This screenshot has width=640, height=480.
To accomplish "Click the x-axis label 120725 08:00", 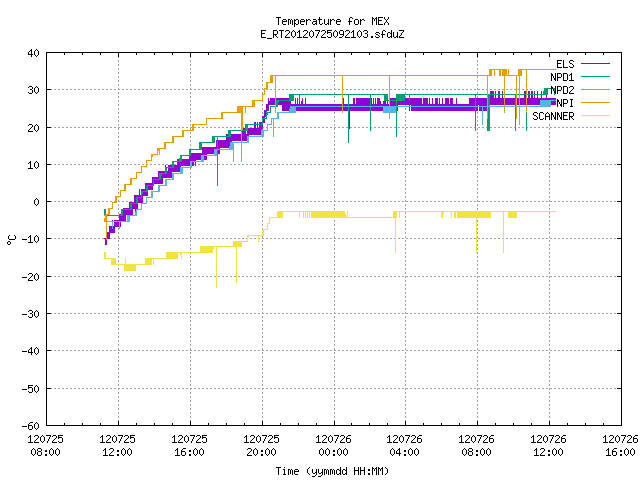I will coord(45,445).
